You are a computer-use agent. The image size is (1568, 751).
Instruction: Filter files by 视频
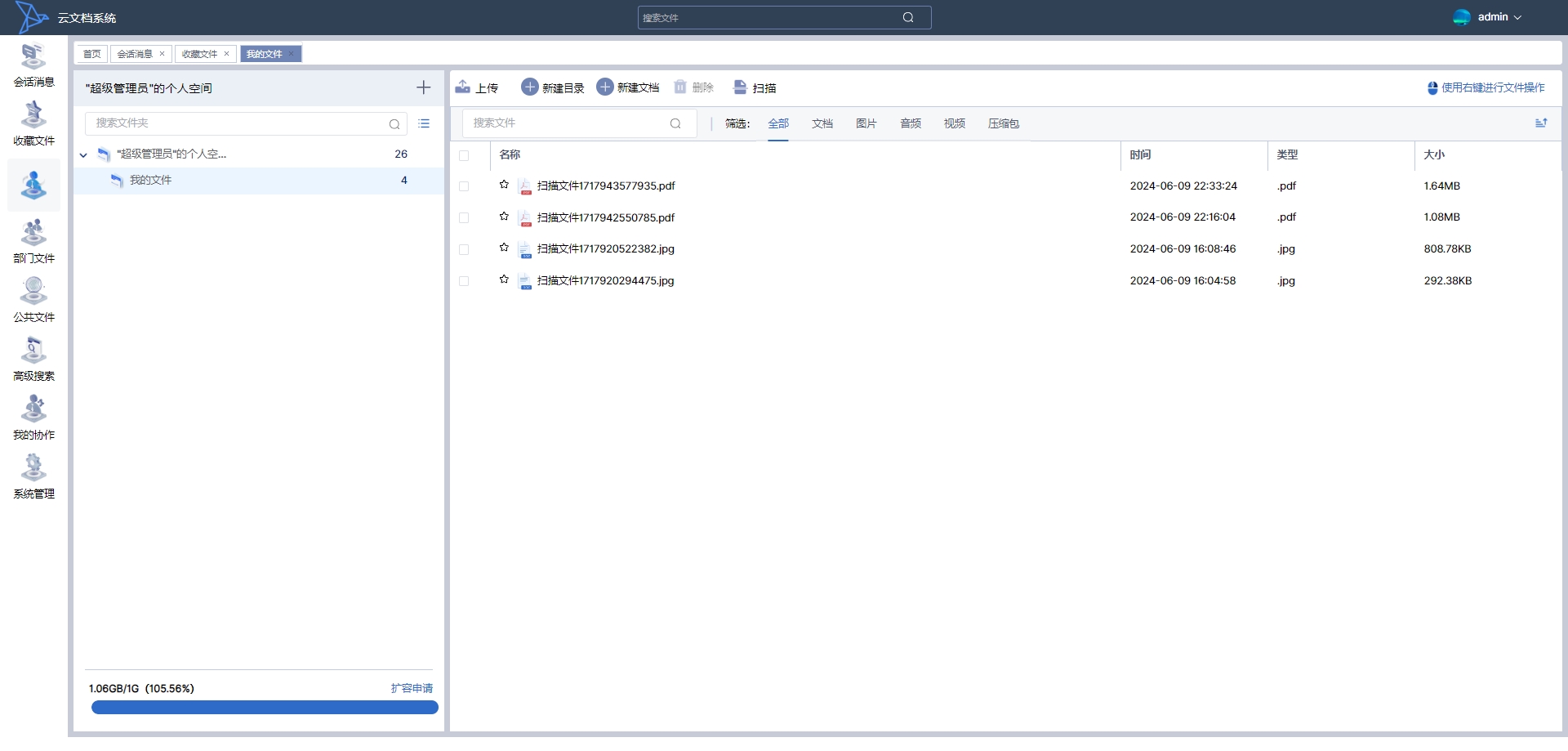click(955, 123)
